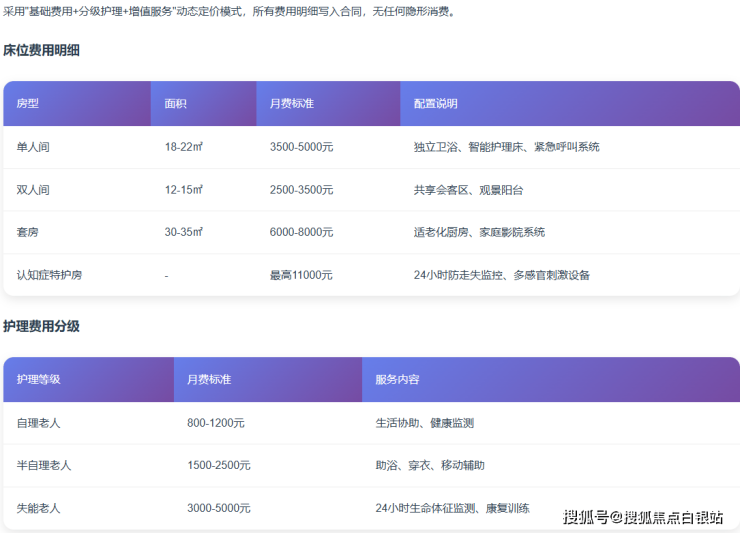
Task: Select the 房型 column header
Action: (28, 104)
